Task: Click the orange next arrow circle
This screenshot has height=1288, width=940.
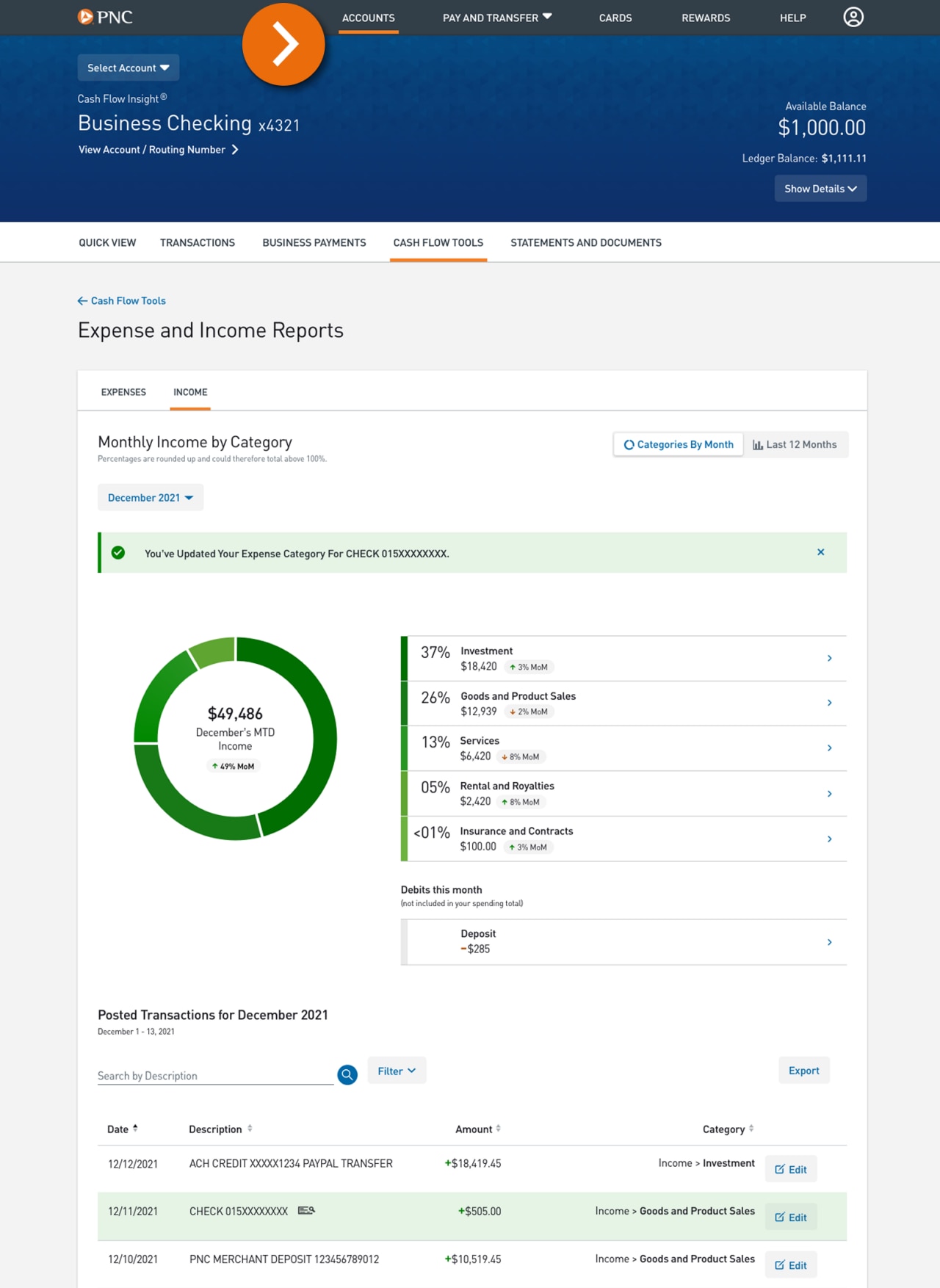Action: [x=283, y=44]
